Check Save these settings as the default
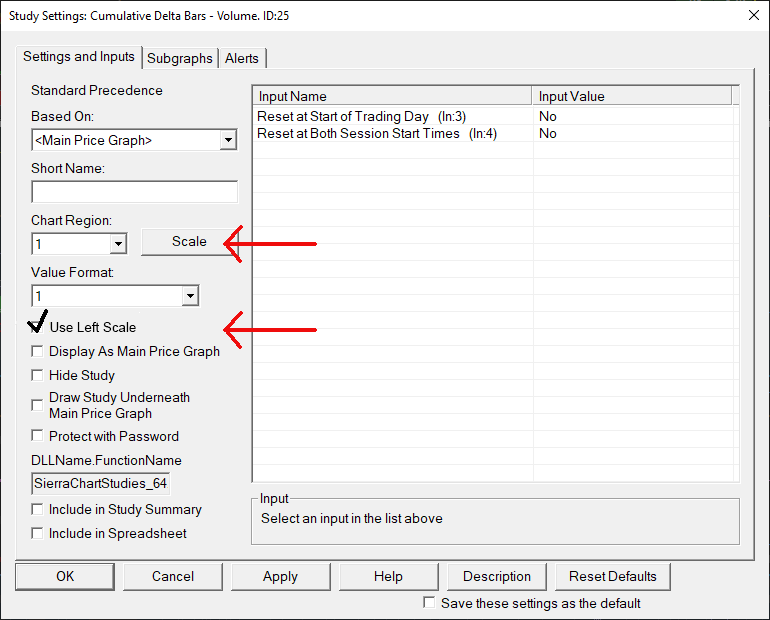The height and width of the screenshot is (620, 770). pyautogui.click(x=429, y=602)
